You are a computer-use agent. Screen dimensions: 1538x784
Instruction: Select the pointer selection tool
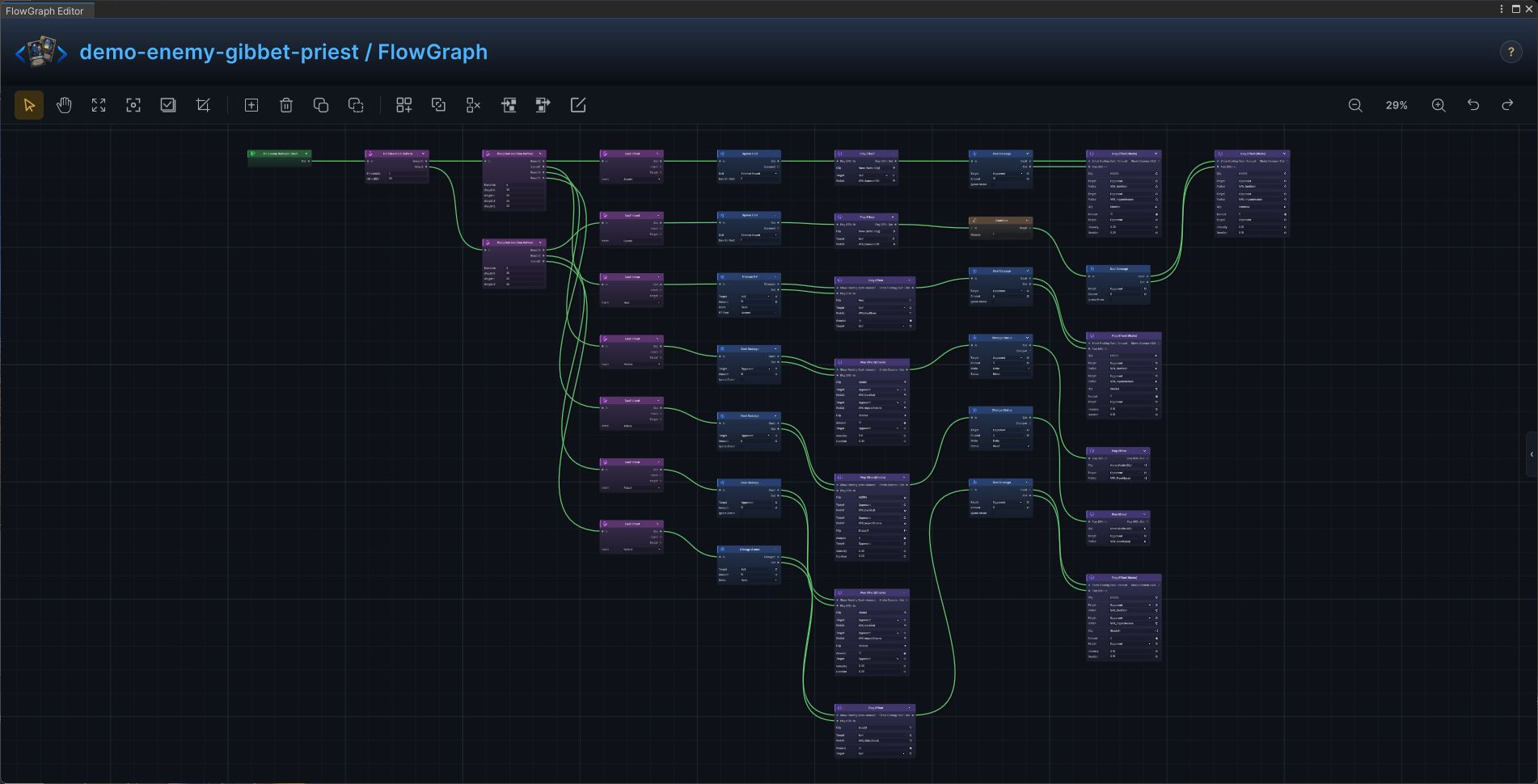tap(29, 105)
